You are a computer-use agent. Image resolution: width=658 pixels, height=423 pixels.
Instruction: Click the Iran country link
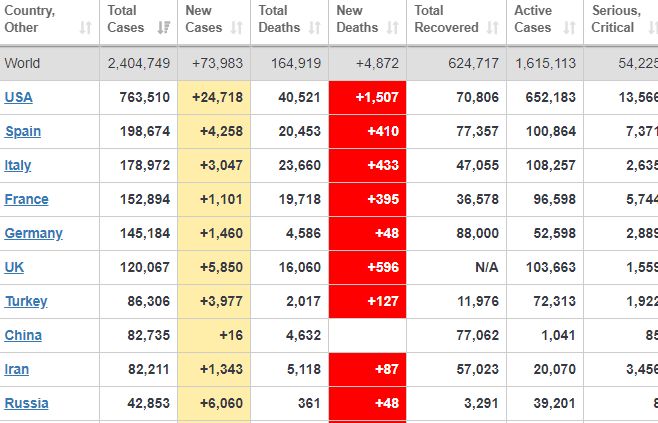click(x=17, y=369)
